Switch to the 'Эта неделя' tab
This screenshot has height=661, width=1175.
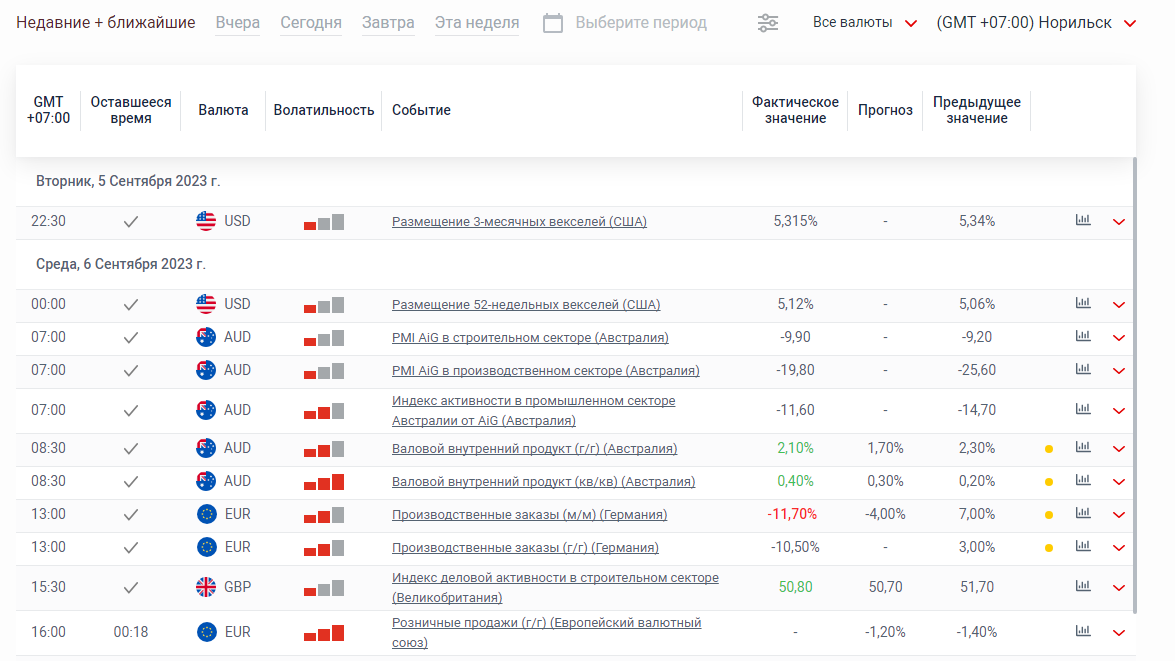(x=477, y=22)
